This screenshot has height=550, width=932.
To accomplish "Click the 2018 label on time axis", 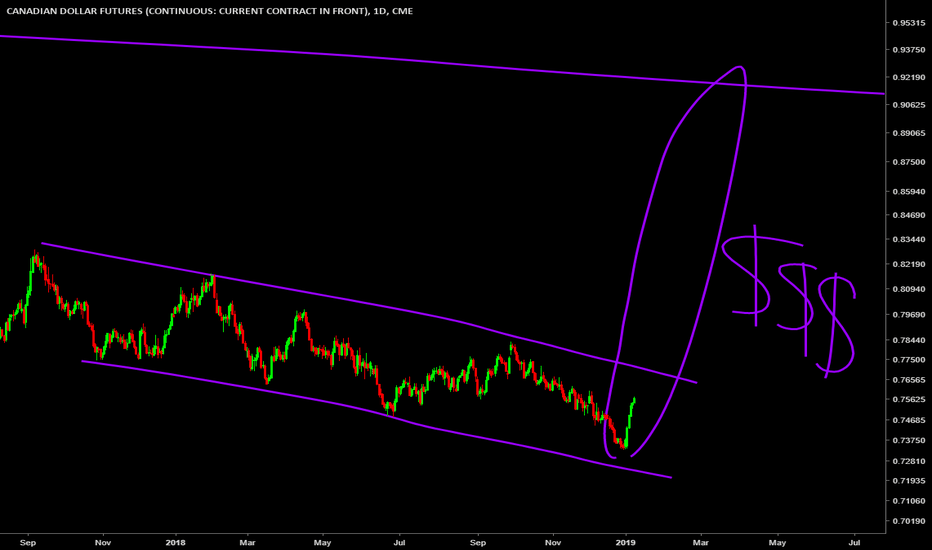I will pos(175,542).
